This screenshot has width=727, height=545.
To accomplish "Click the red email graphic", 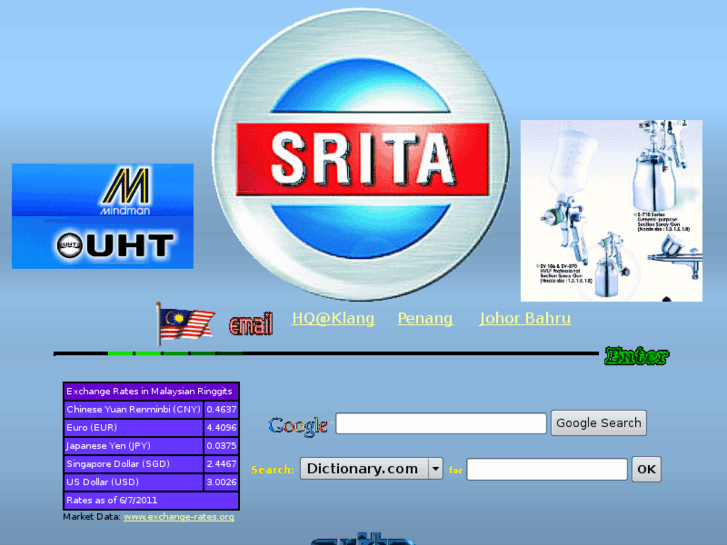I will click(251, 324).
